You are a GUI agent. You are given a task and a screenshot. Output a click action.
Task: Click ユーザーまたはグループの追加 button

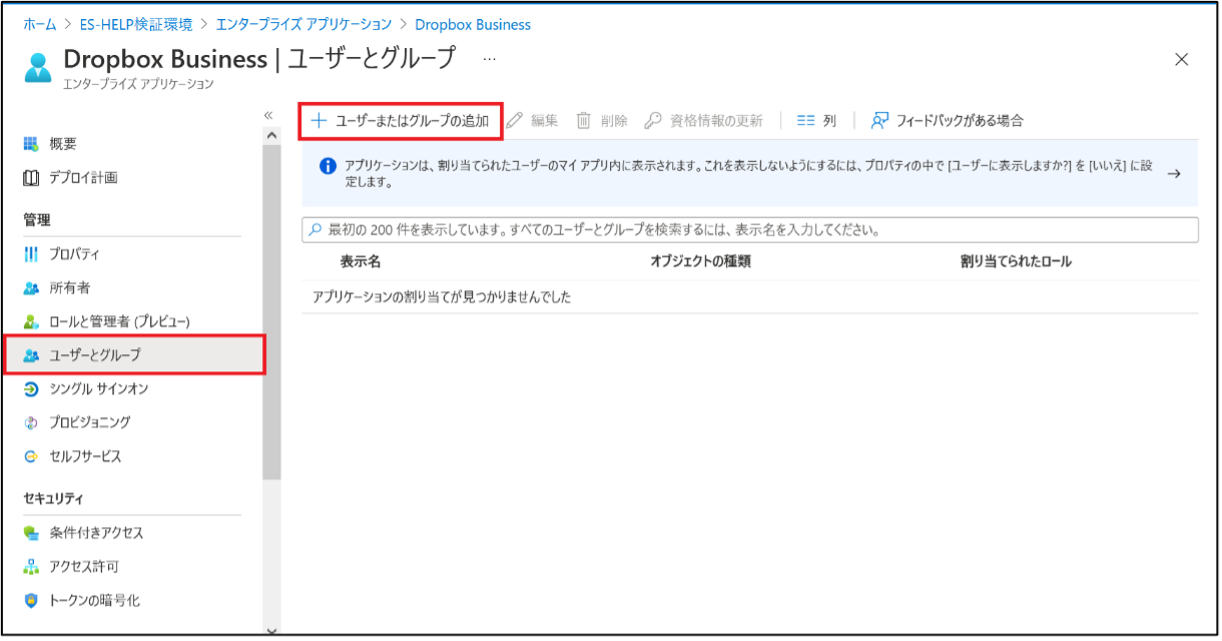tap(400, 121)
